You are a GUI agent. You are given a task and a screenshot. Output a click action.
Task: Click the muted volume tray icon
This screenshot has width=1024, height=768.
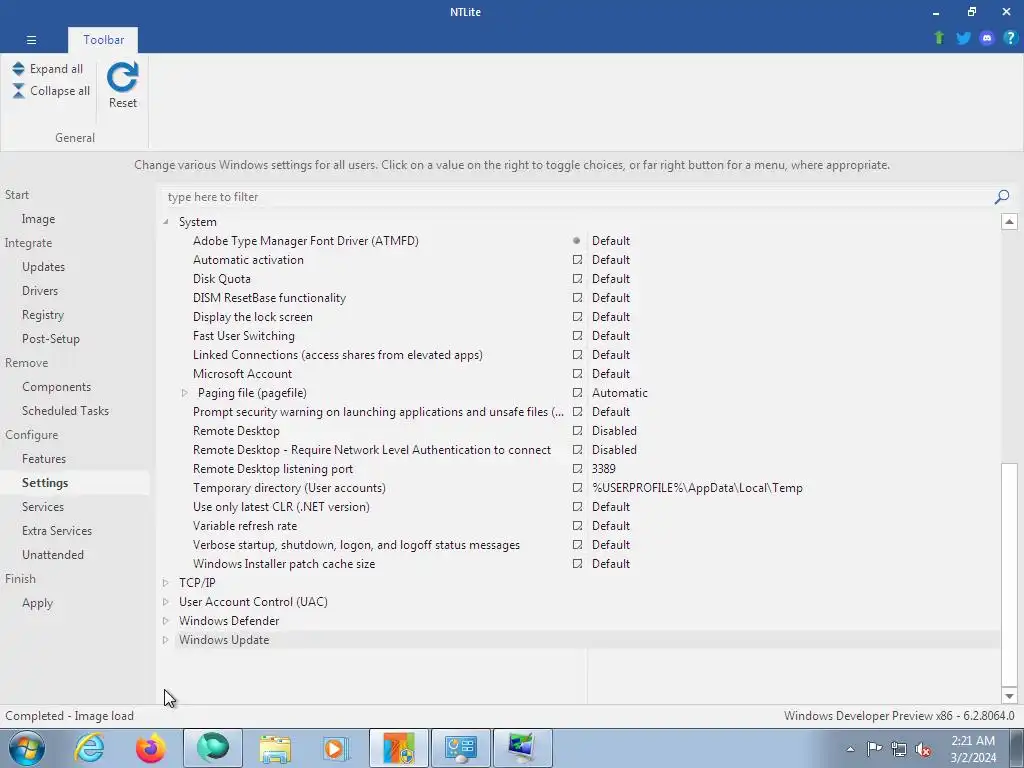[923, 749]
